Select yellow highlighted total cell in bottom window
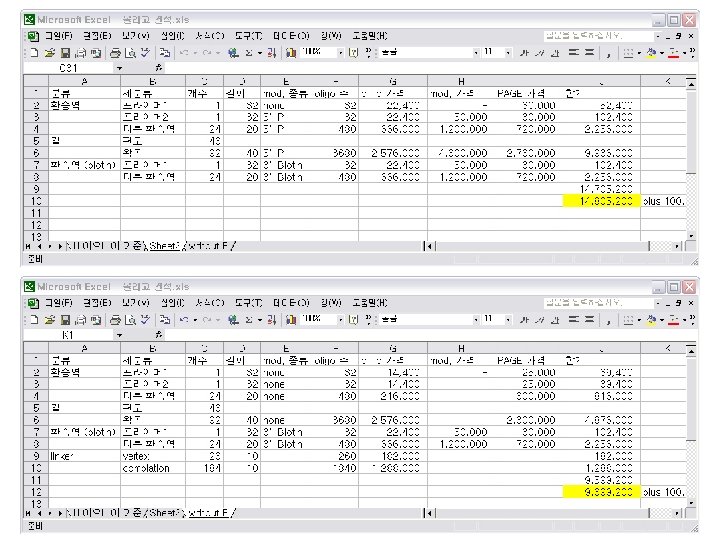The image size is (720, 540). tap(602, 492)
